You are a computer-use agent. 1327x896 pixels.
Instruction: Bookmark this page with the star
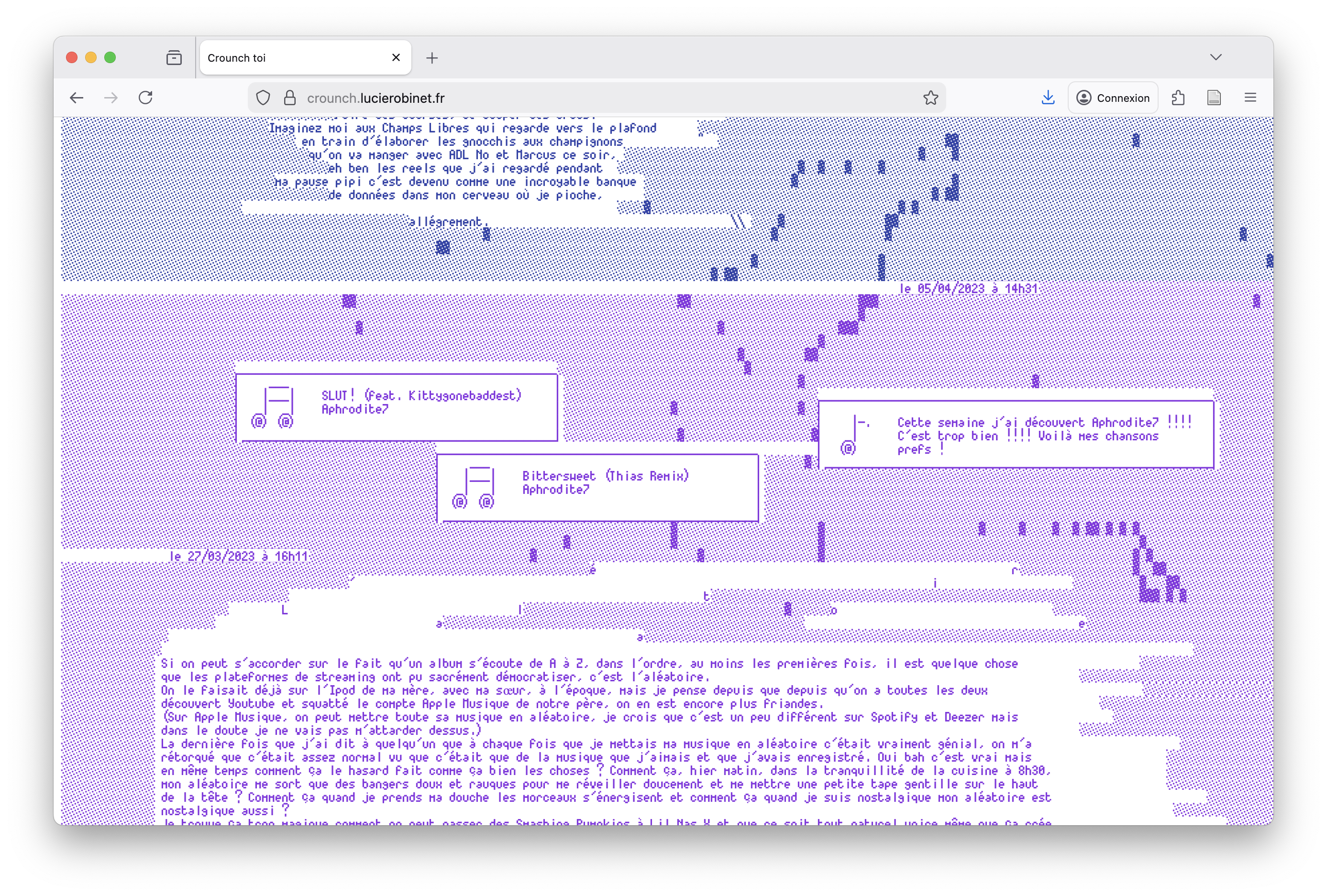[x=930, y=98]
